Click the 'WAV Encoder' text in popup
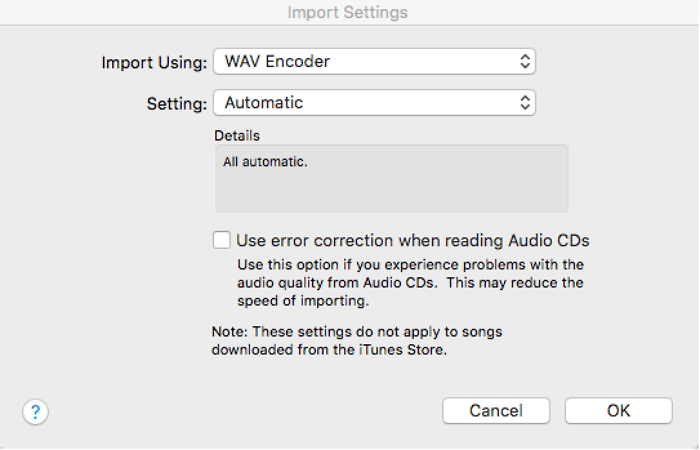700x450 pixels. [x=277, y=62]
